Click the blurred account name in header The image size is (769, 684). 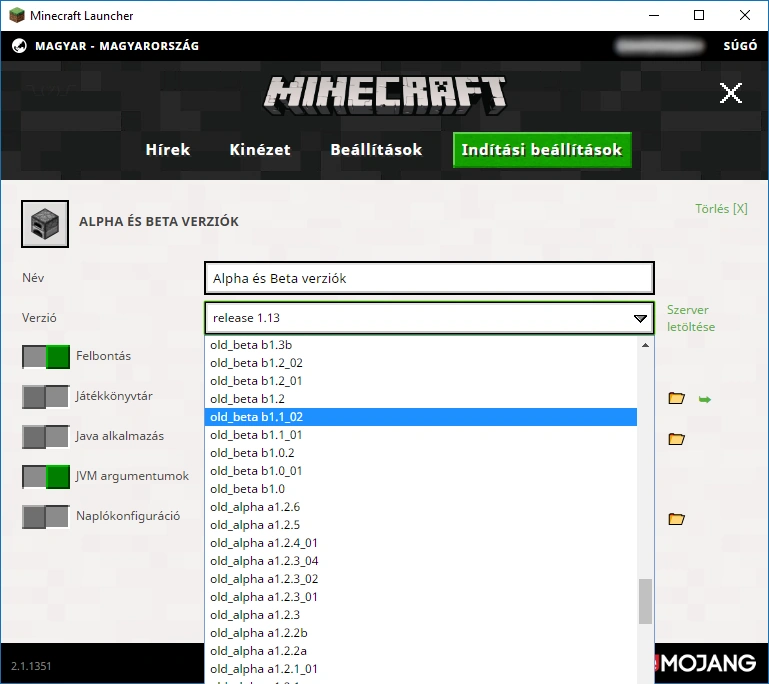coord(659,46)
